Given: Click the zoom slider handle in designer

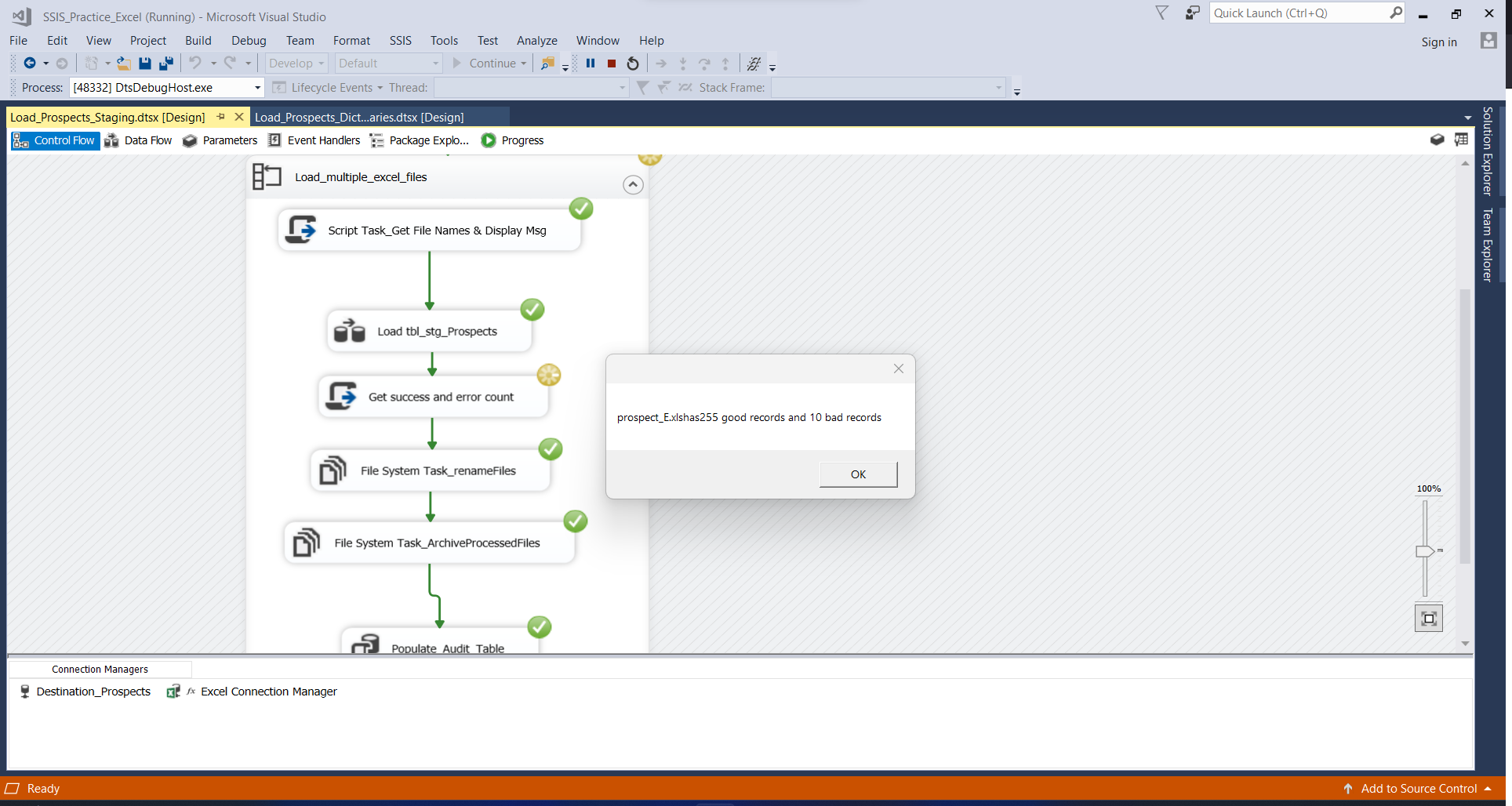Looking at the screenshot, I should click(x=1425, y=551).
